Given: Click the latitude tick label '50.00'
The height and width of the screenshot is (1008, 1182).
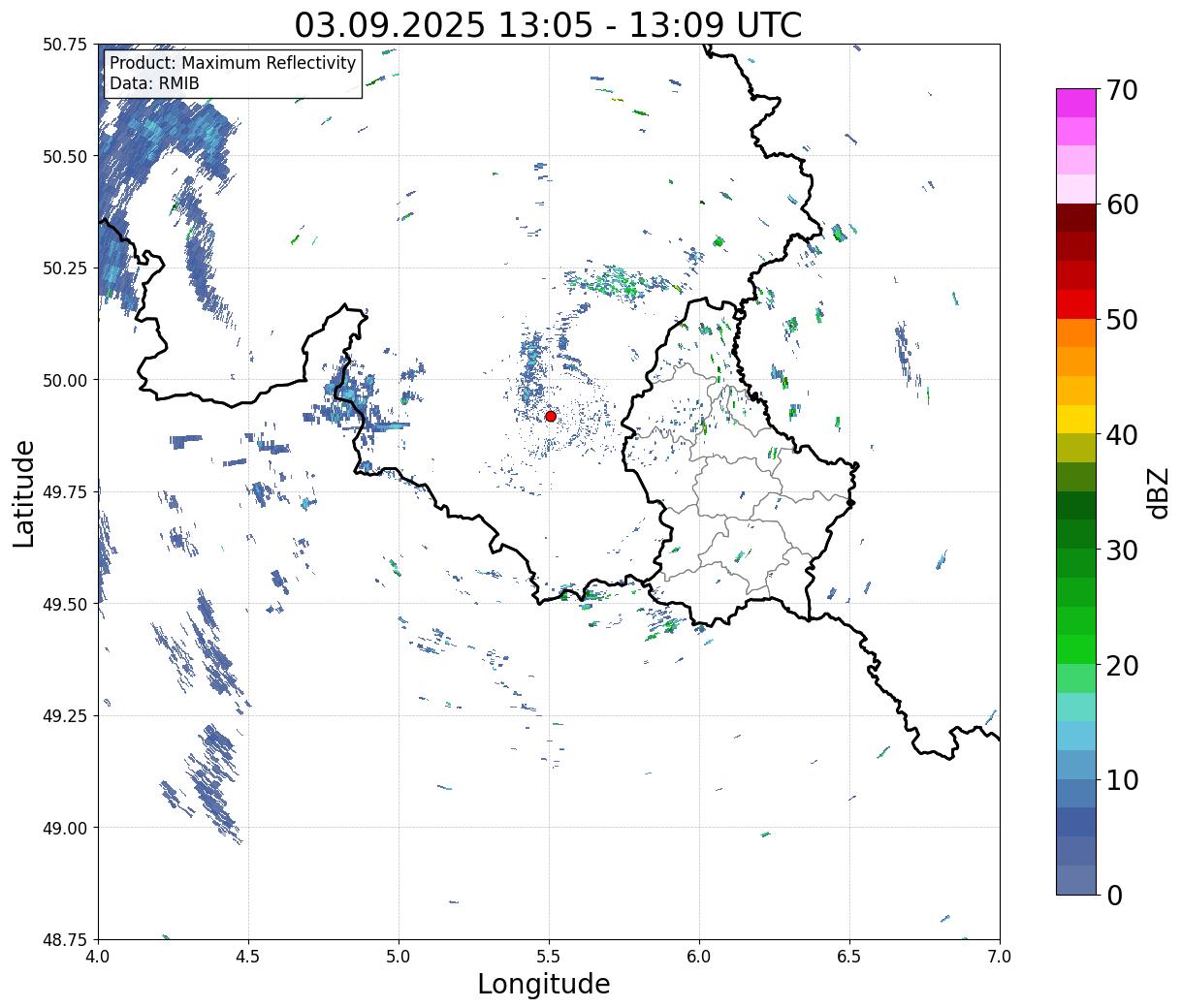Looking at the screenshot, I should click(65, 380).
